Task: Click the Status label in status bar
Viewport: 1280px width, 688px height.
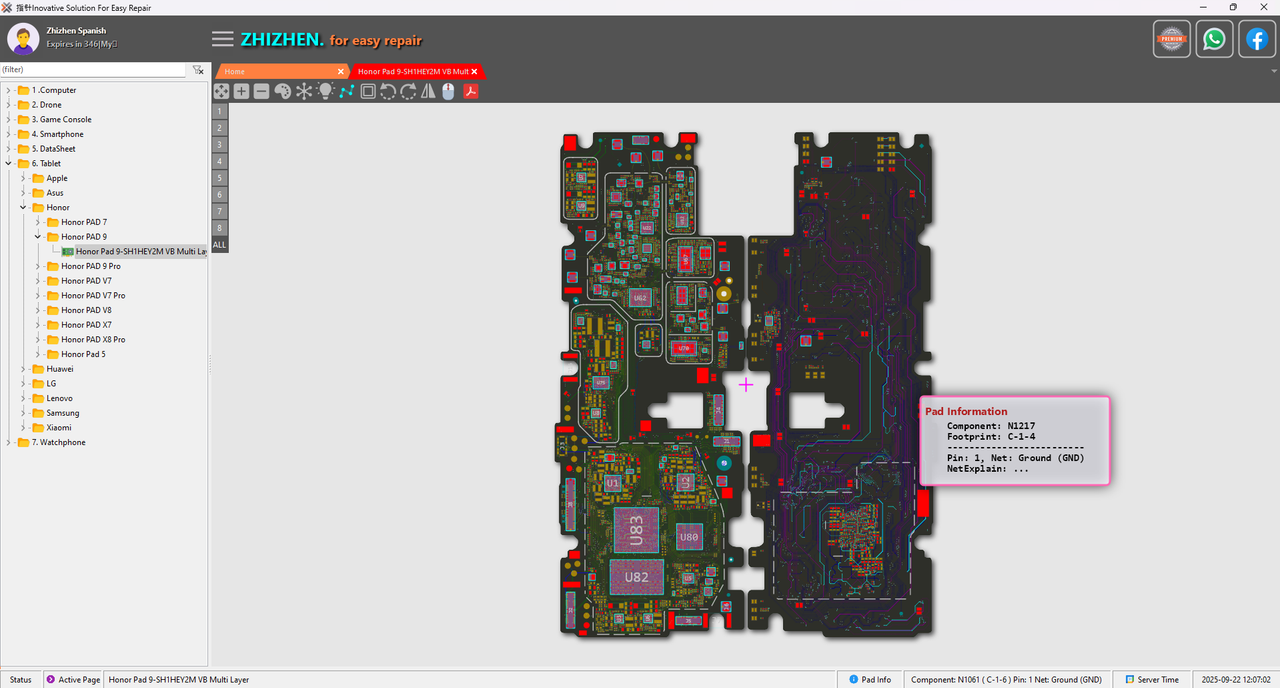Action: (20, 679)
